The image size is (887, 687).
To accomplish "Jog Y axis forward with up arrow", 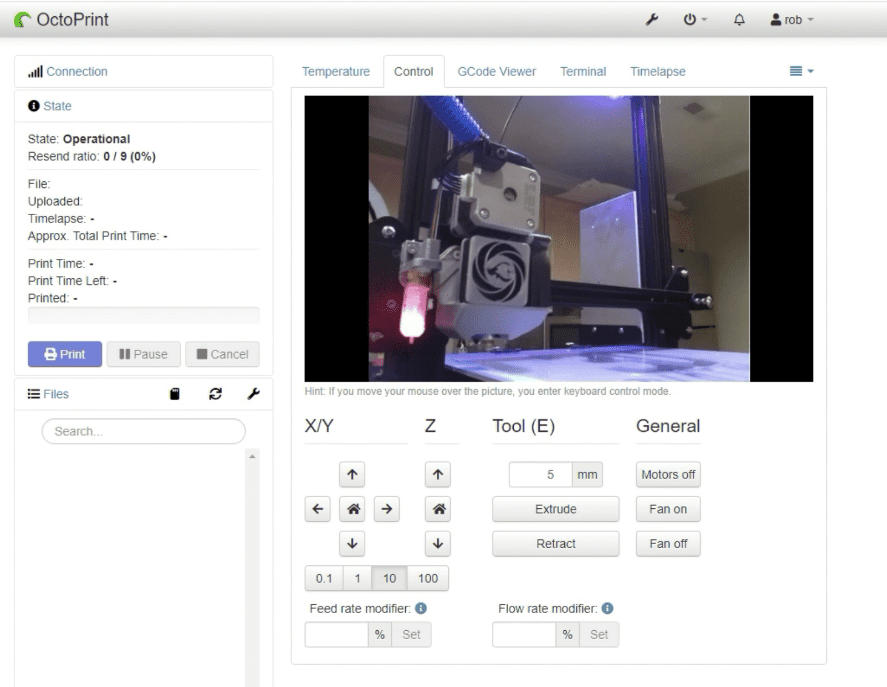I will pyautogui.click(x=352, y=474).
